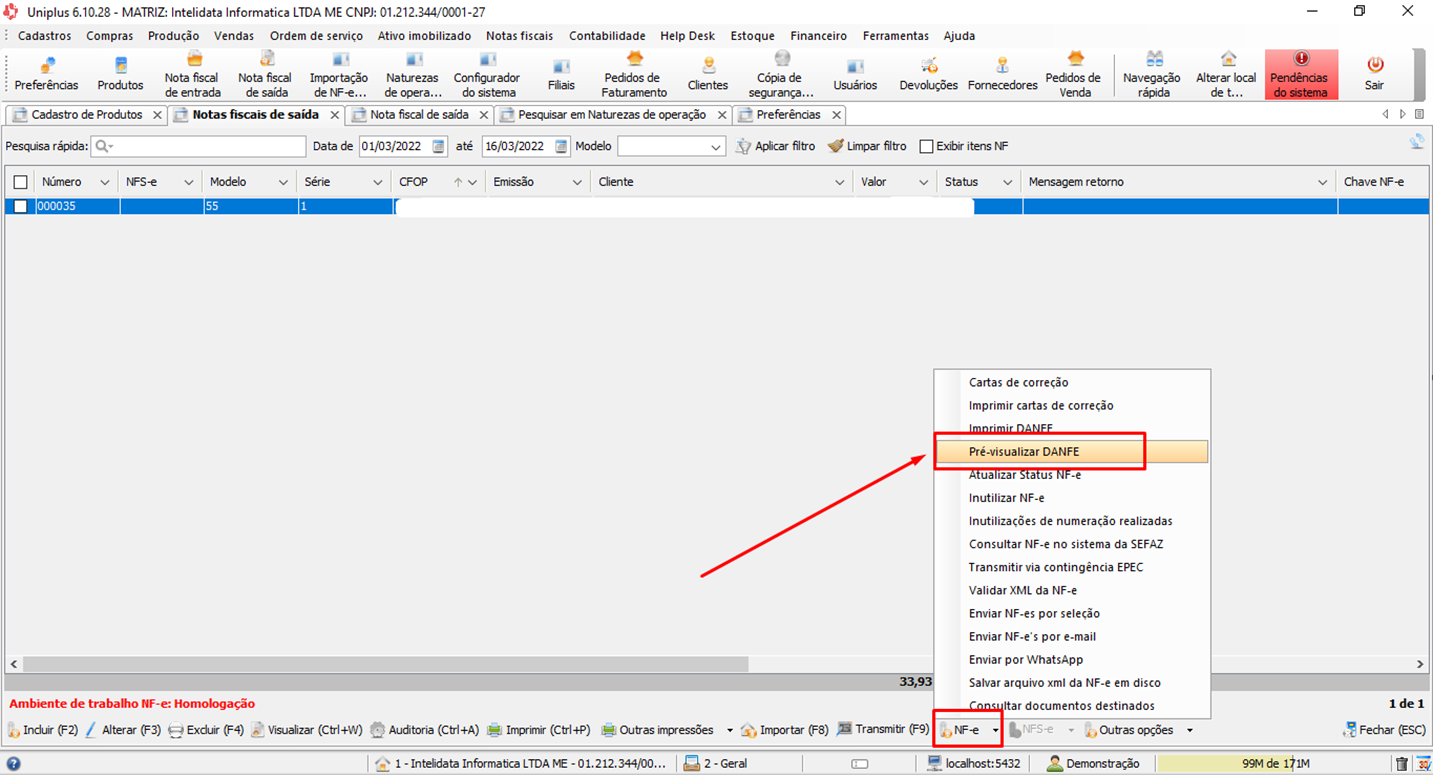Click Transmitir (F9) button
The image size is (1433, 775).
pyautogui.click(x=883, y=730)
